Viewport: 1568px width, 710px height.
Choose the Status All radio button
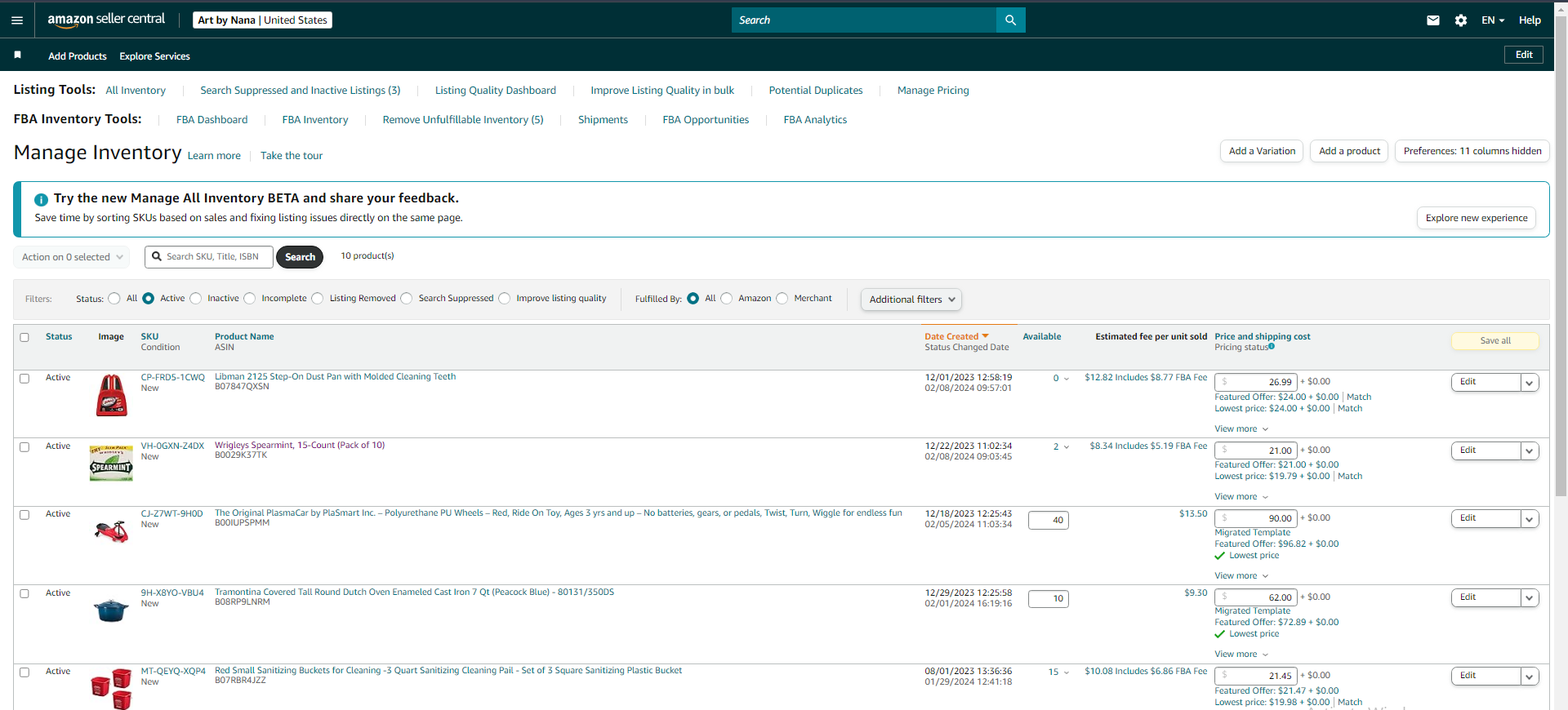[x=114, y=299]
